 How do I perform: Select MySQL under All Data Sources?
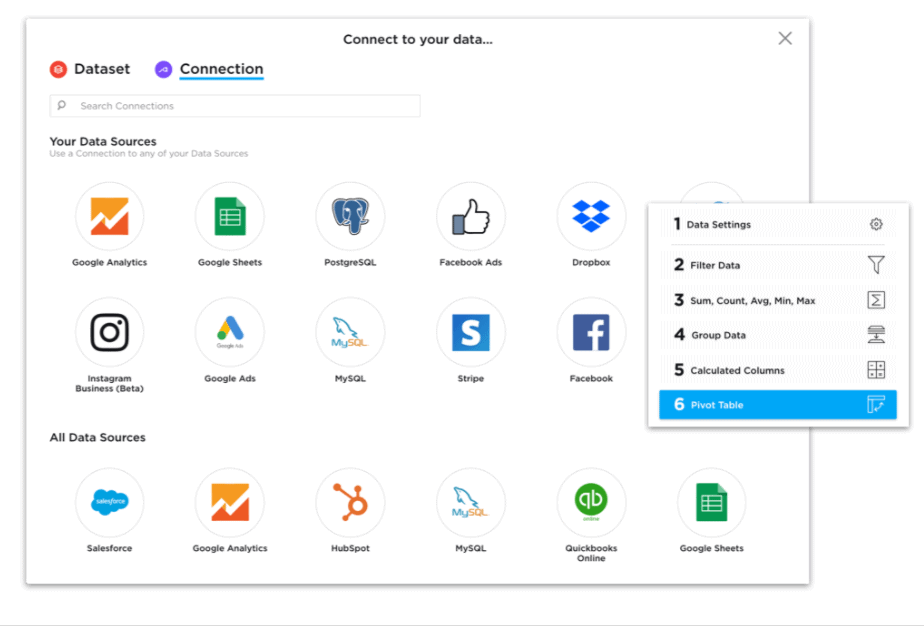click(471, 503)
